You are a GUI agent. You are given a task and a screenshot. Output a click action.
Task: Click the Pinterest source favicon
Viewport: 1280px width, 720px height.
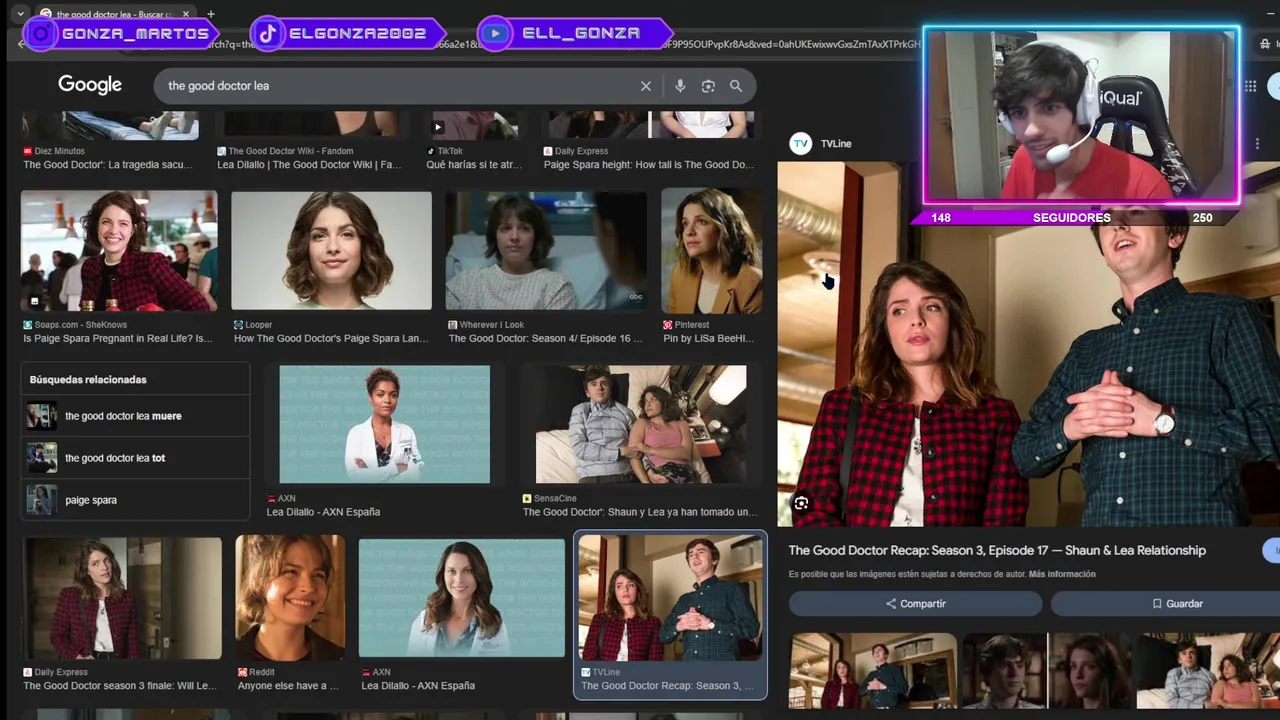tap(667, 325)
